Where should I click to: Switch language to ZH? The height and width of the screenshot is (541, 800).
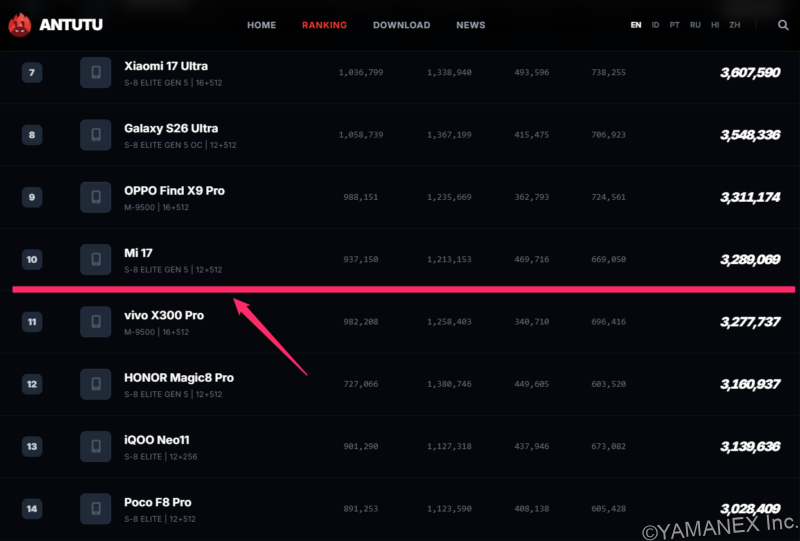[x=735, y=25]
